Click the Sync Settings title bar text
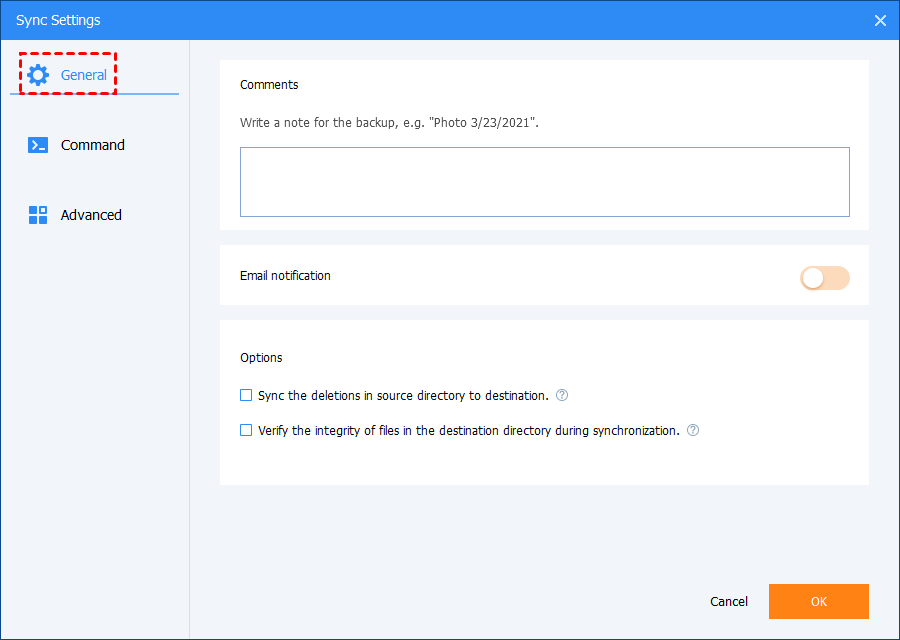Screen dimensions: 900x640 [58, 20]
